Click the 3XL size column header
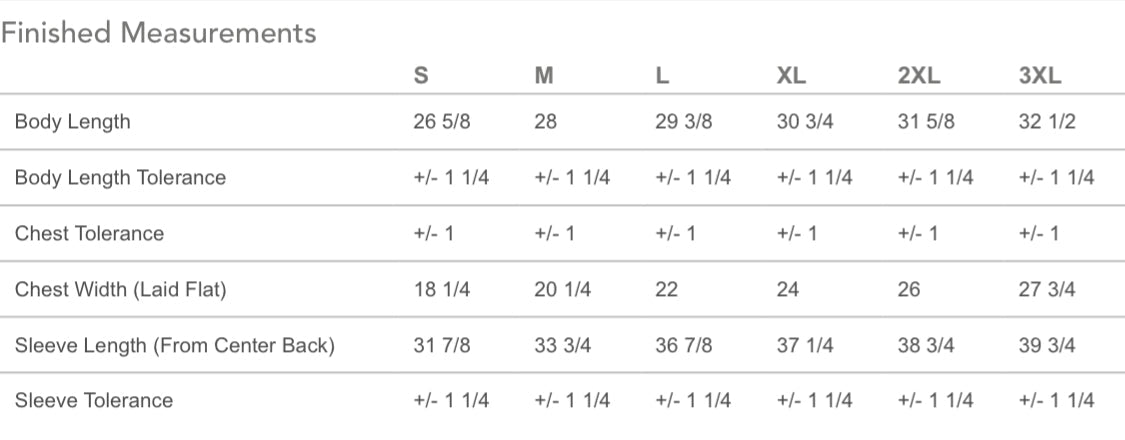Image resolution: width=1125 pixels, height=440 pixels. tap(1040, 75)
